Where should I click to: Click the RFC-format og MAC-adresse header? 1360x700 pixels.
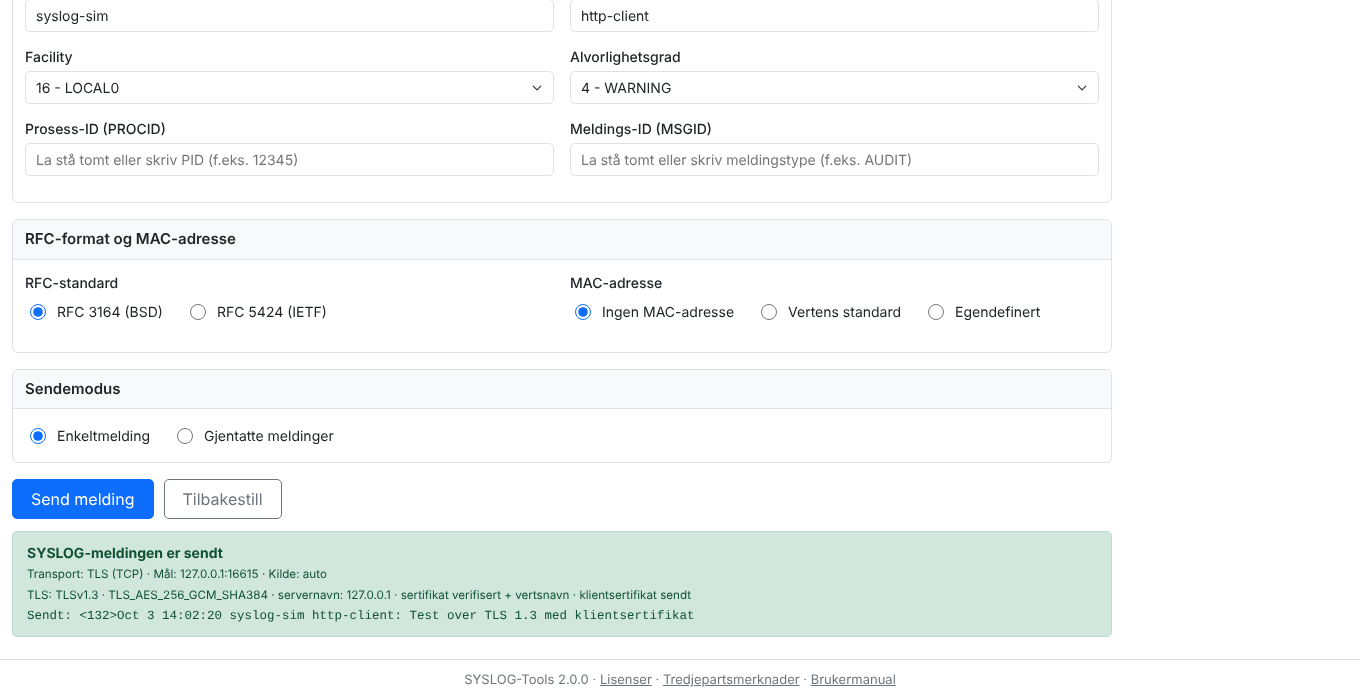562,240
